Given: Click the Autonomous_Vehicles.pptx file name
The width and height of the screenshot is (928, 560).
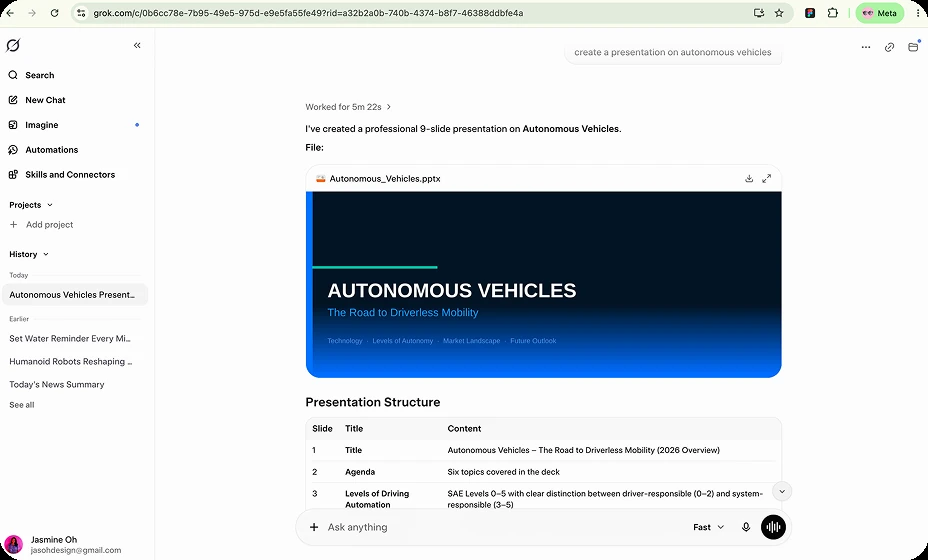Looking at the screenshot, I should point(385,179).
